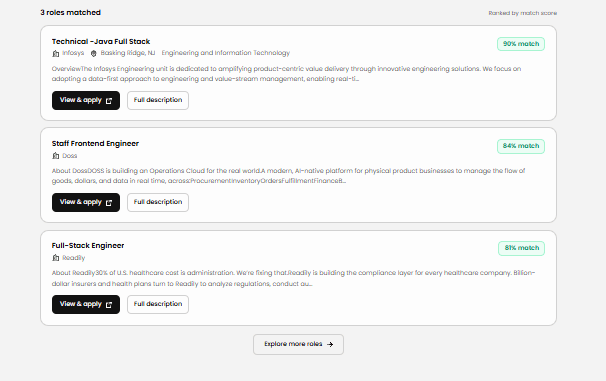This screenshot has width=606, height=381.
Task: Click the 90% match badge
Action: [x=521, y=44]
